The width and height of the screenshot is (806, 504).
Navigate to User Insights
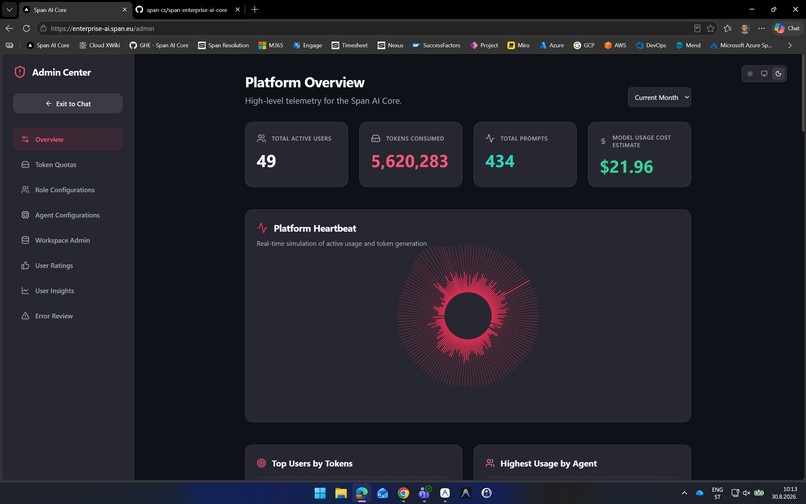click(x=68, y=291)
